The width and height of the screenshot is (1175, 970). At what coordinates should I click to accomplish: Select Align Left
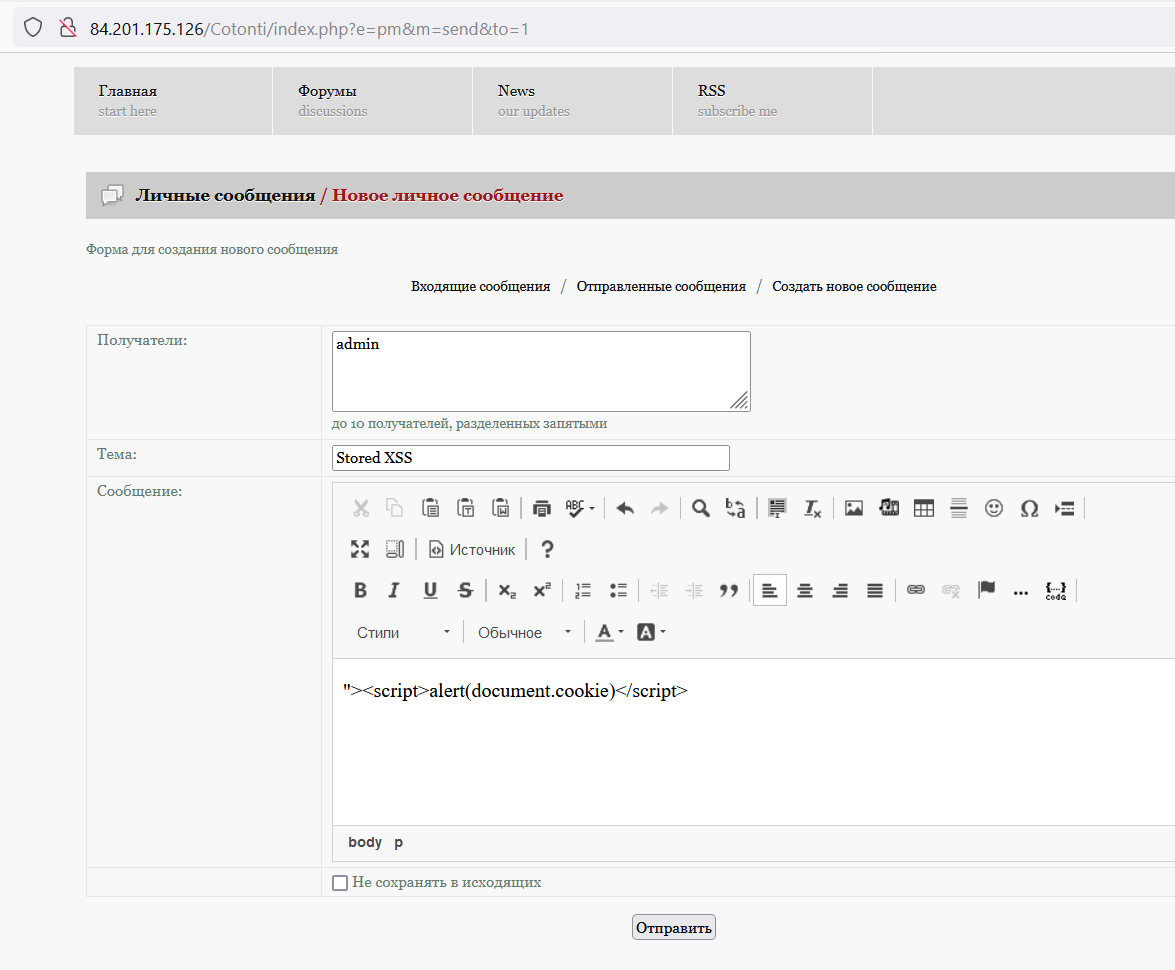[x=770, y=590]
